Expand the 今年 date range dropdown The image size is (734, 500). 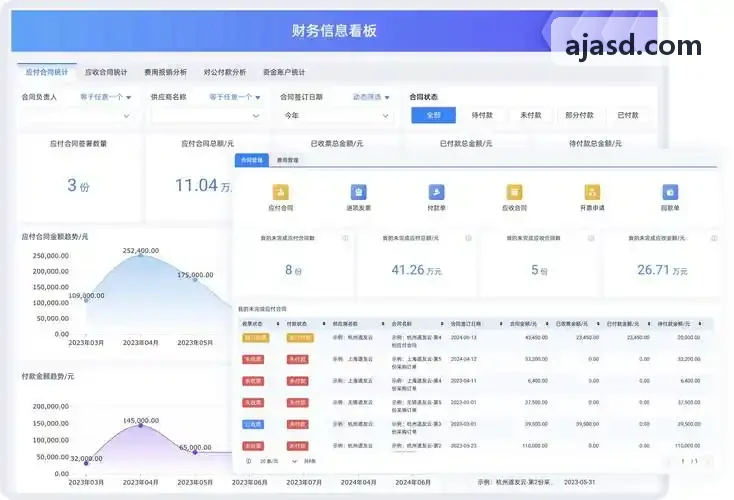336,116
